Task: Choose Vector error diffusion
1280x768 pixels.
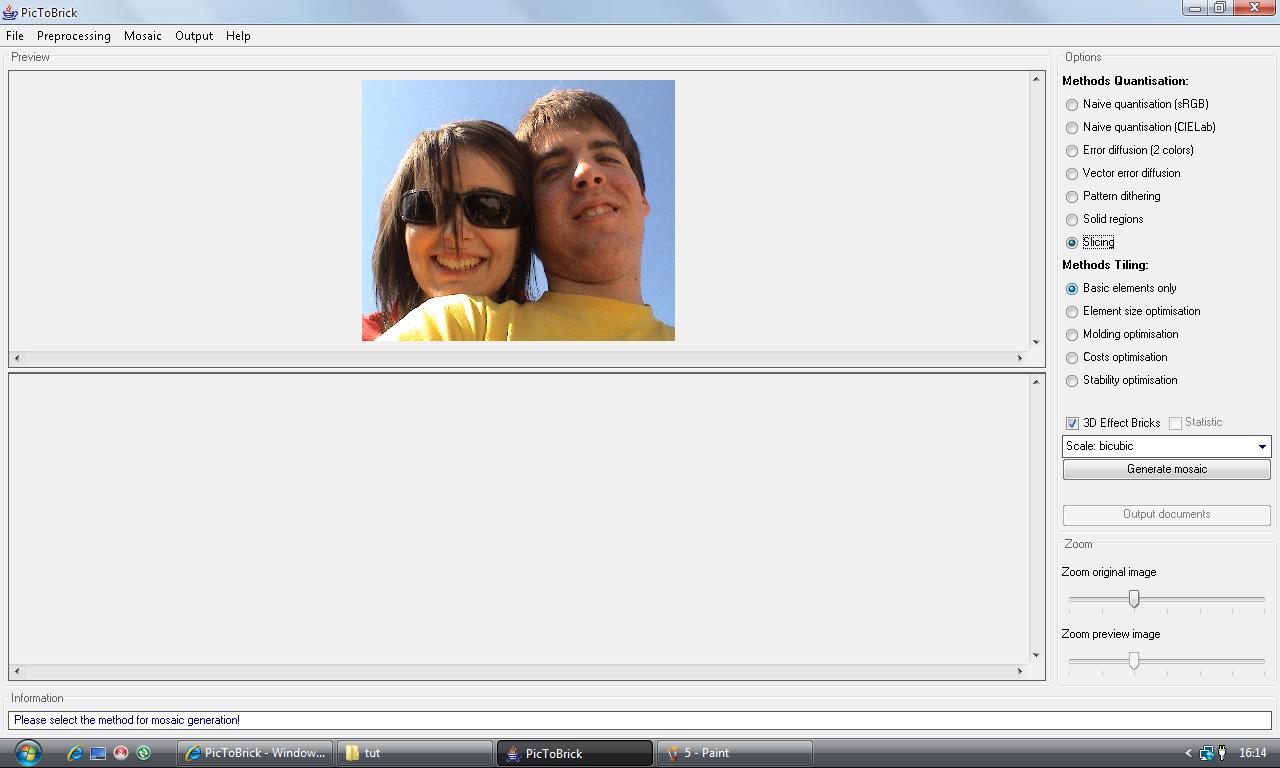Action: [1072, 173]
